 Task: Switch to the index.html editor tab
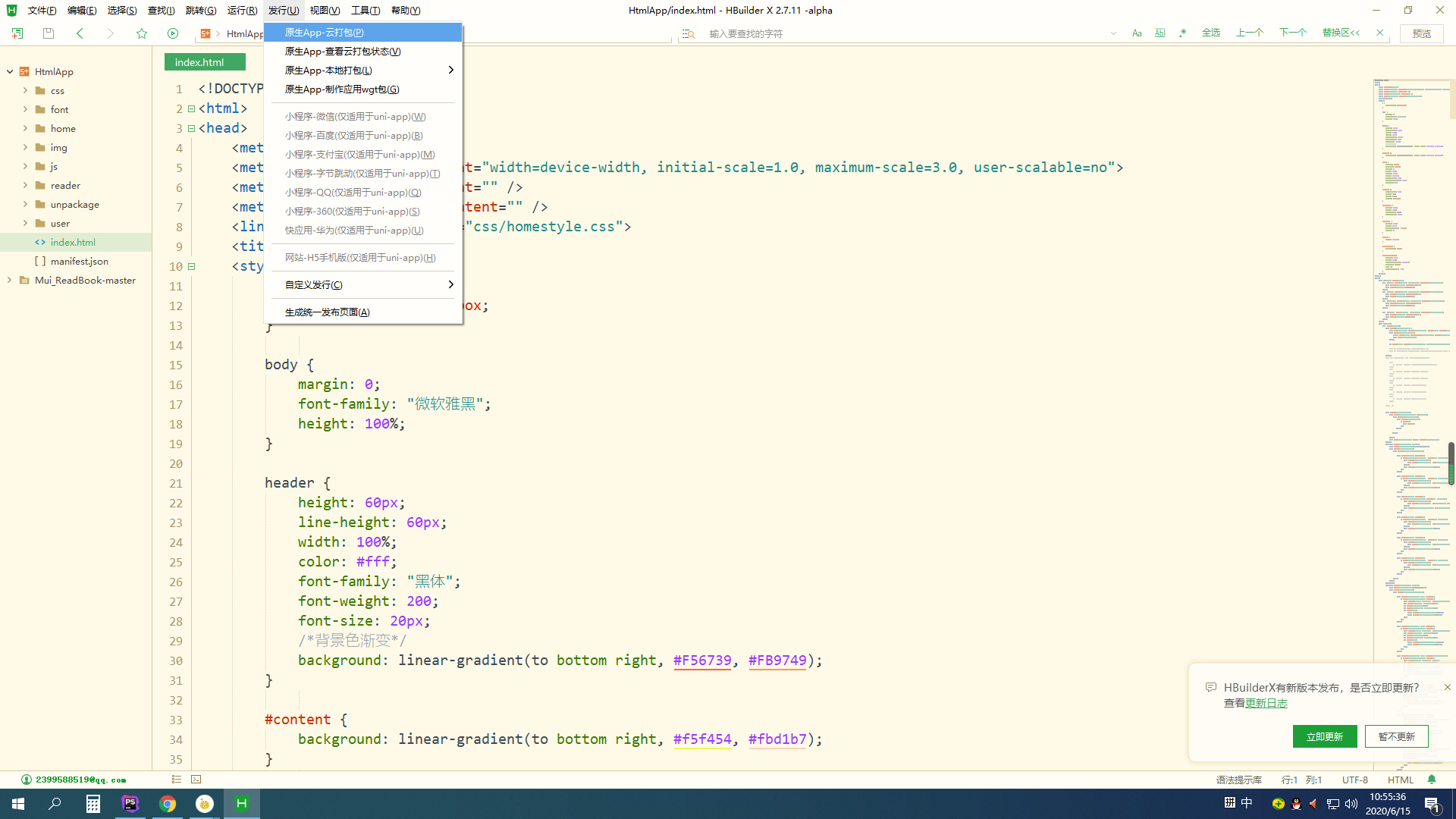click(x=205, y=62)
